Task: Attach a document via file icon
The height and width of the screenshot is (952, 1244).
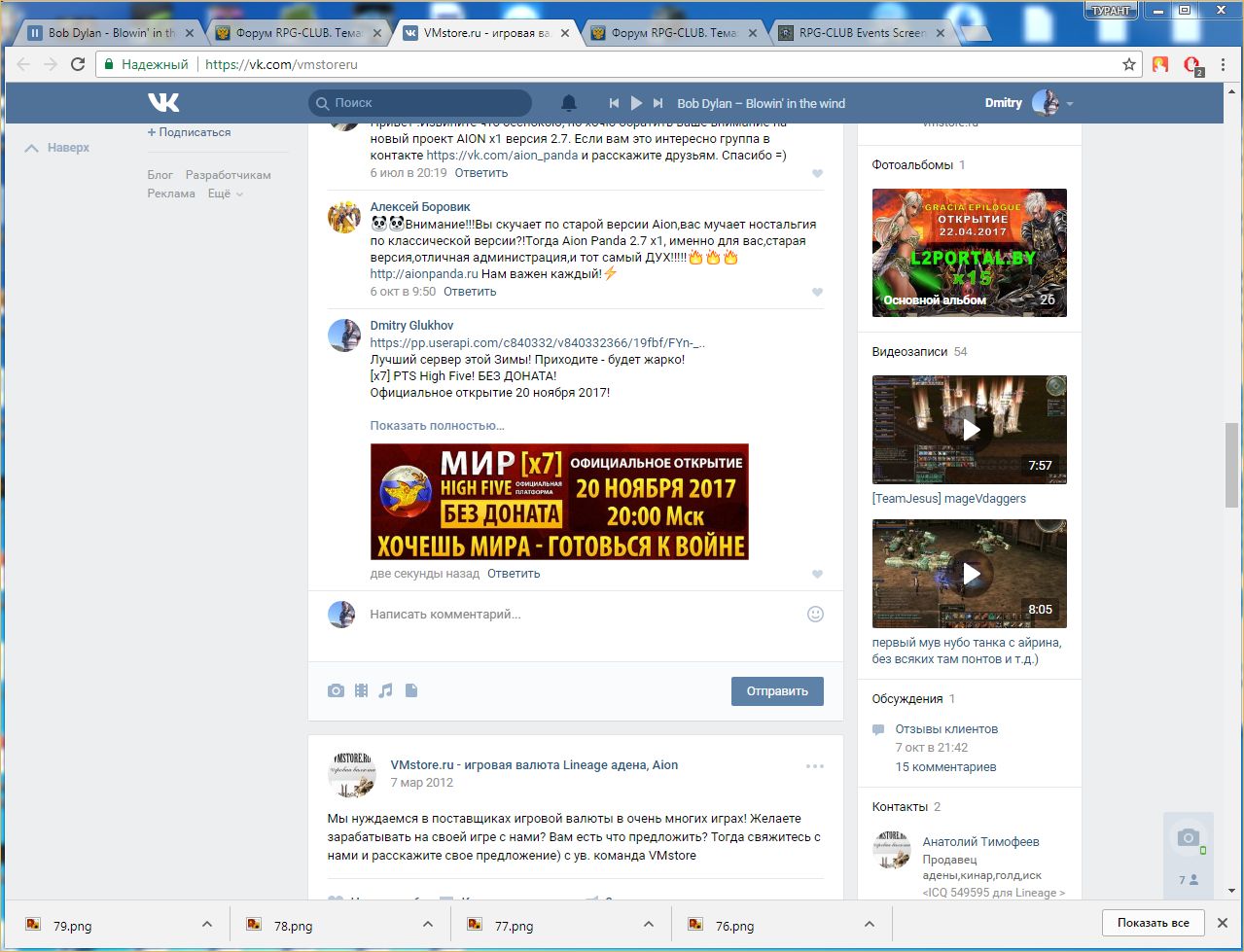Action: pyautogui.click(x=410, y=690)
